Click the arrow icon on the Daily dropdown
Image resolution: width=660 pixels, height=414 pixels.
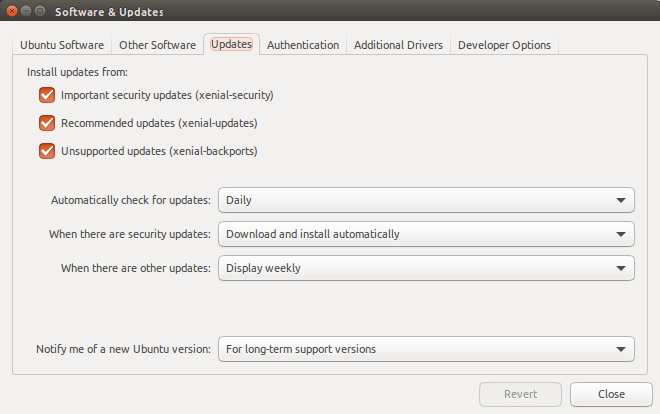(620, 201)
